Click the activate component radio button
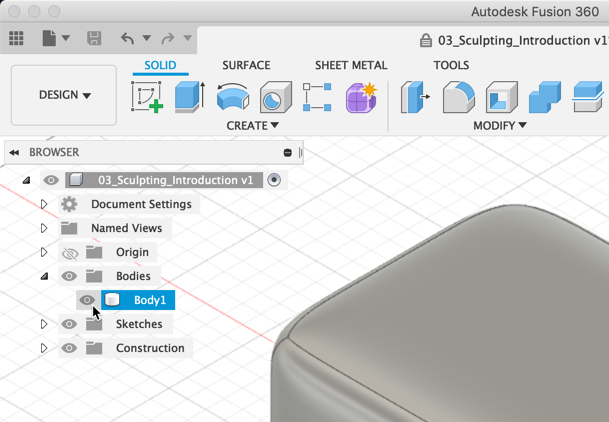Image resolution: width=609 pixels, height=422 pixels. tap(274, 180)
